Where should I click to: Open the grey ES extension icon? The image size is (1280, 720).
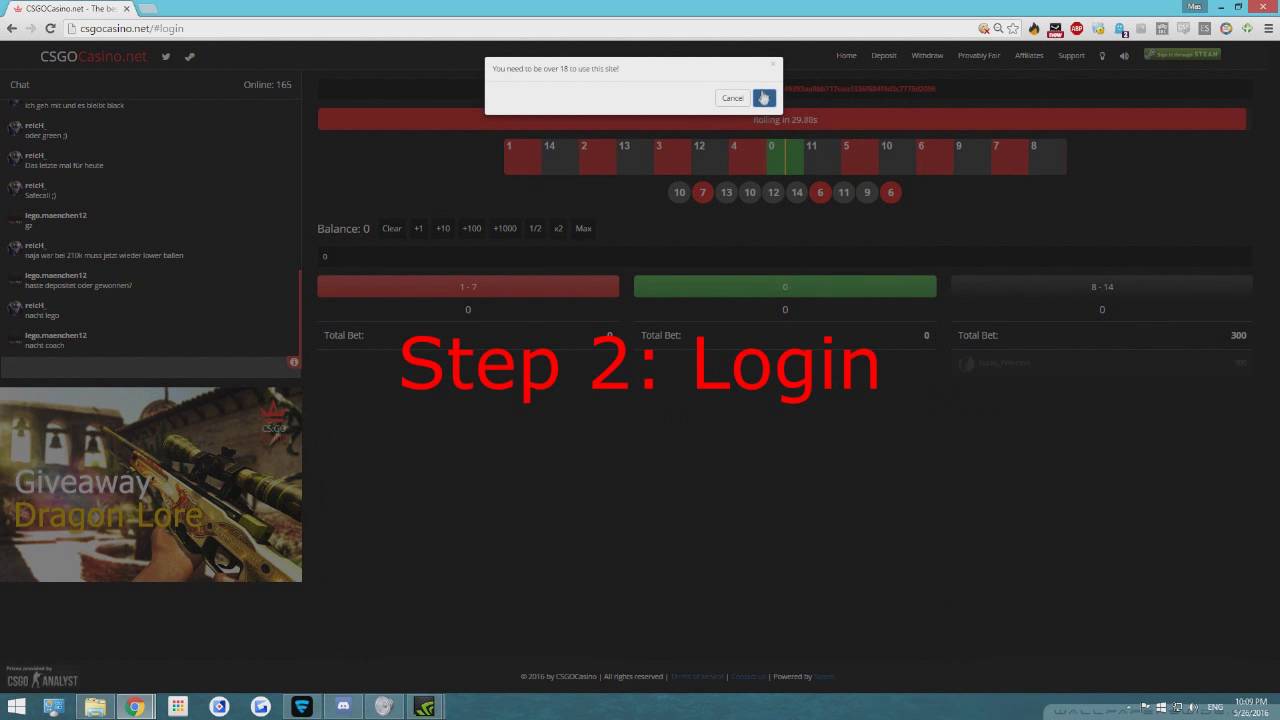tap(1205, 29)
